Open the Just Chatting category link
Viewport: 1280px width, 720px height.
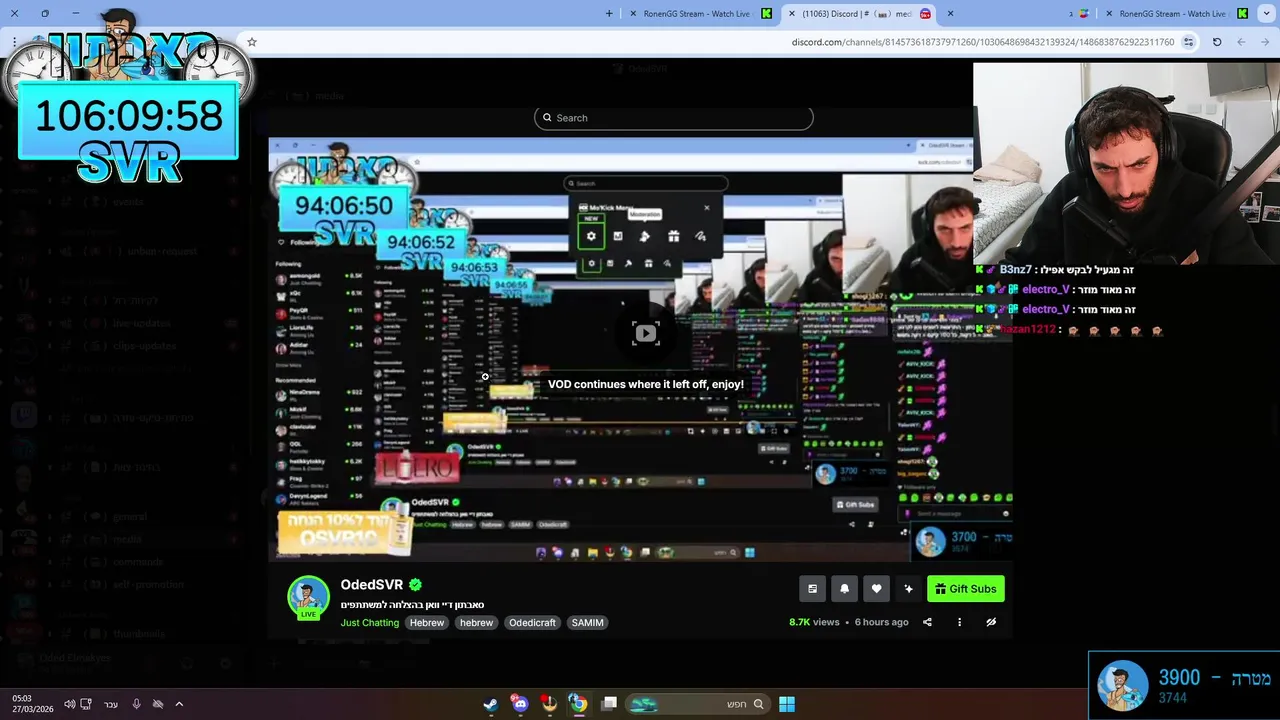click(x=370, y=623)
